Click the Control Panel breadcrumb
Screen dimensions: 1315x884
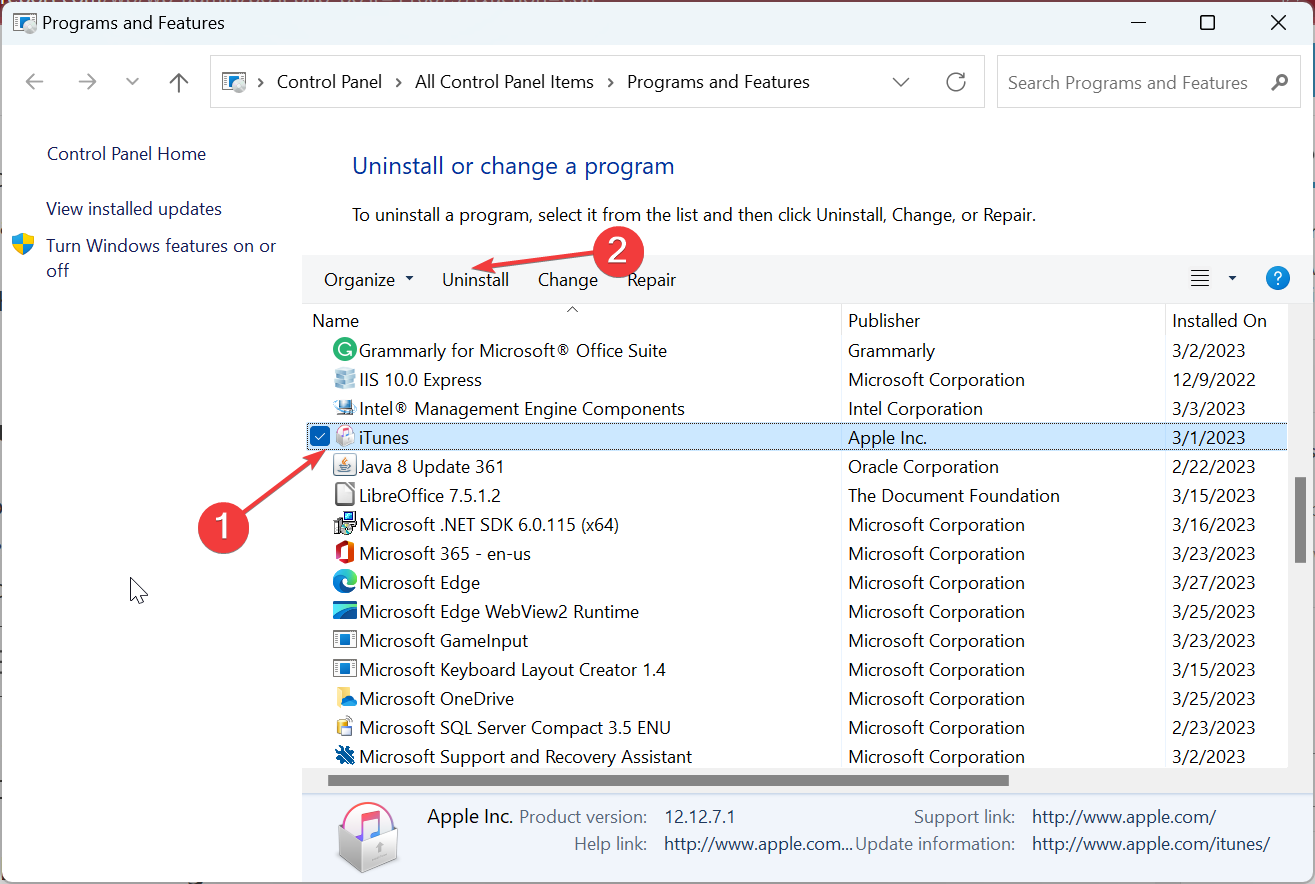coord(330,82)
